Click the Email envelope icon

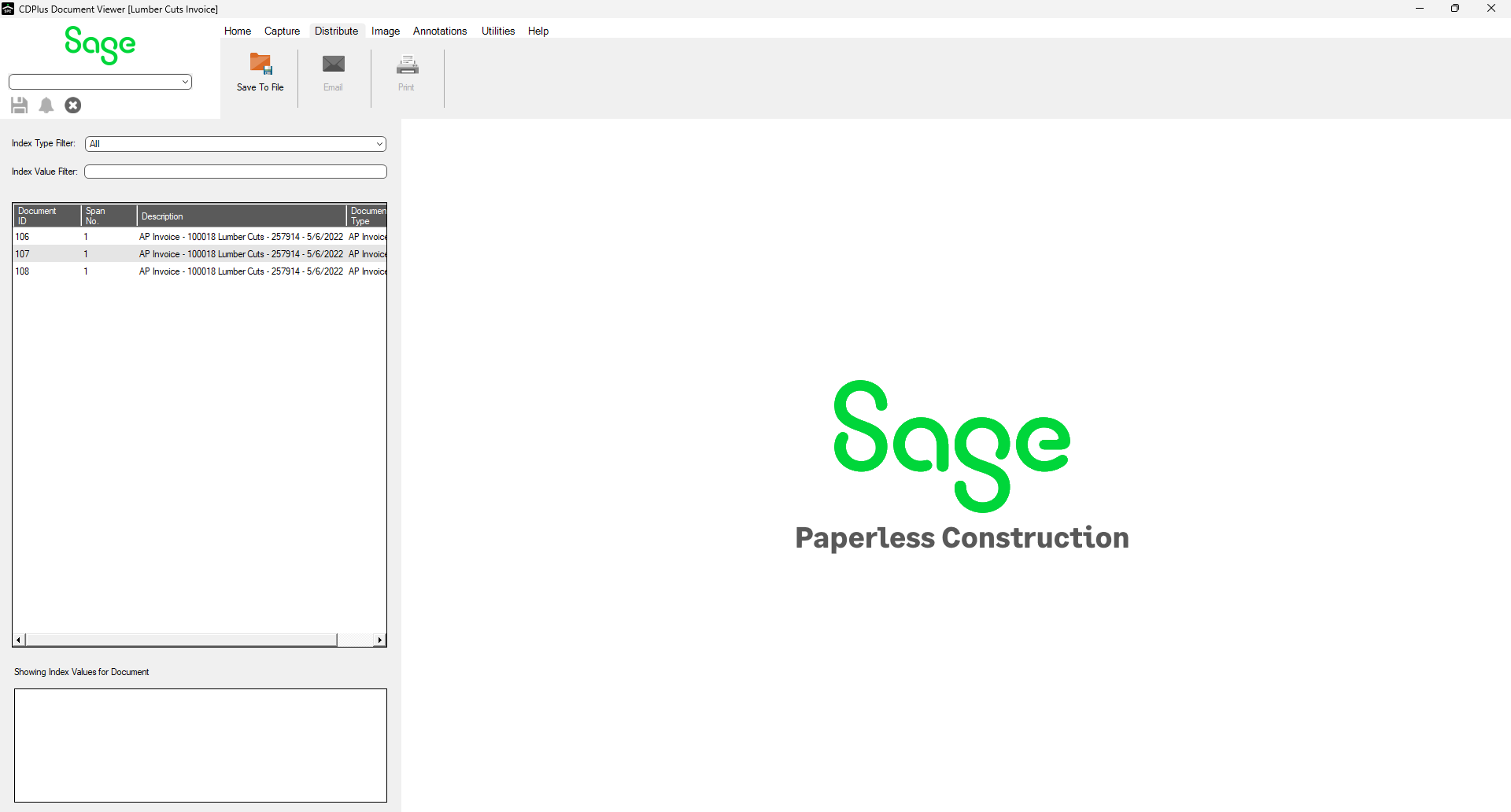click(334, 64)
